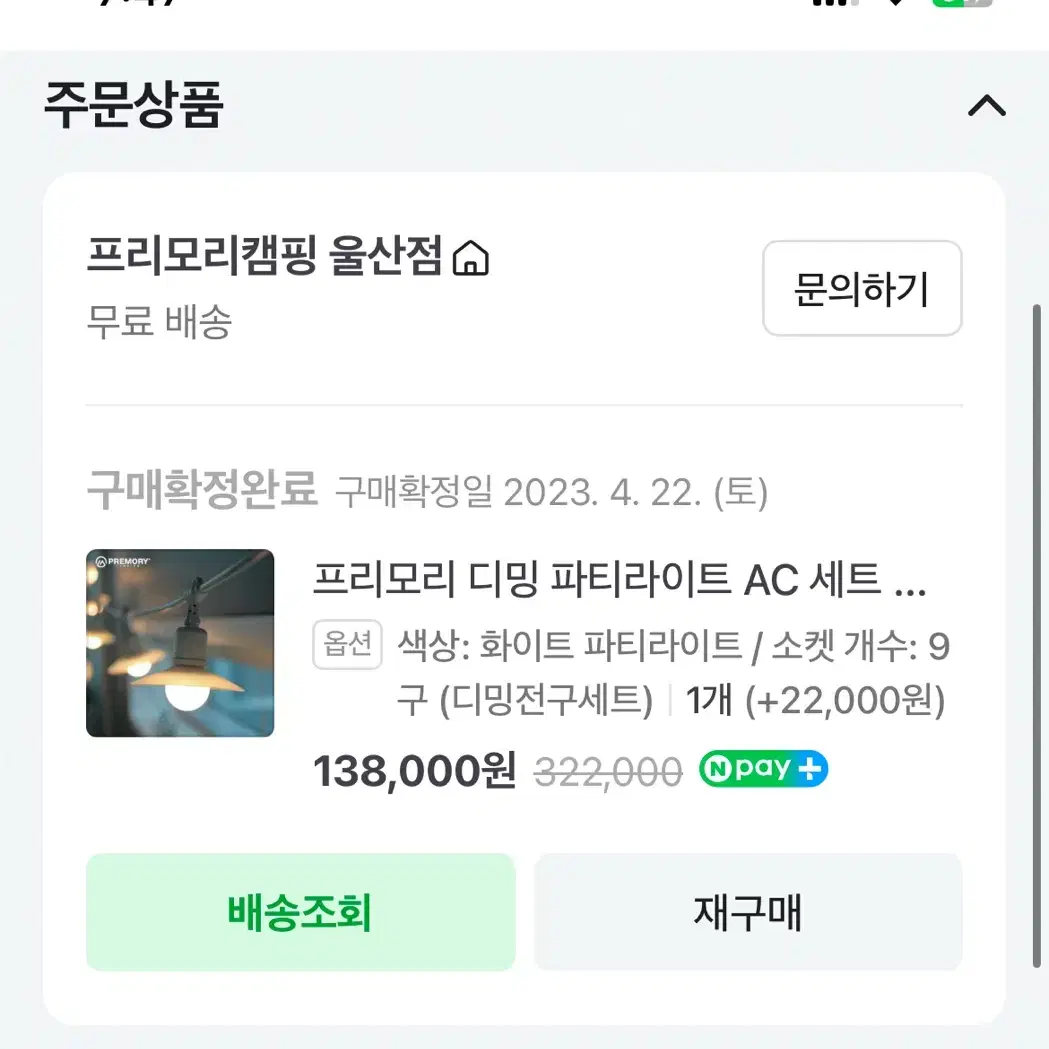Tap quantity text 1개 (+22,000원)
1049x1049 pixels.
pyautogui.click(x=816, y=700)
